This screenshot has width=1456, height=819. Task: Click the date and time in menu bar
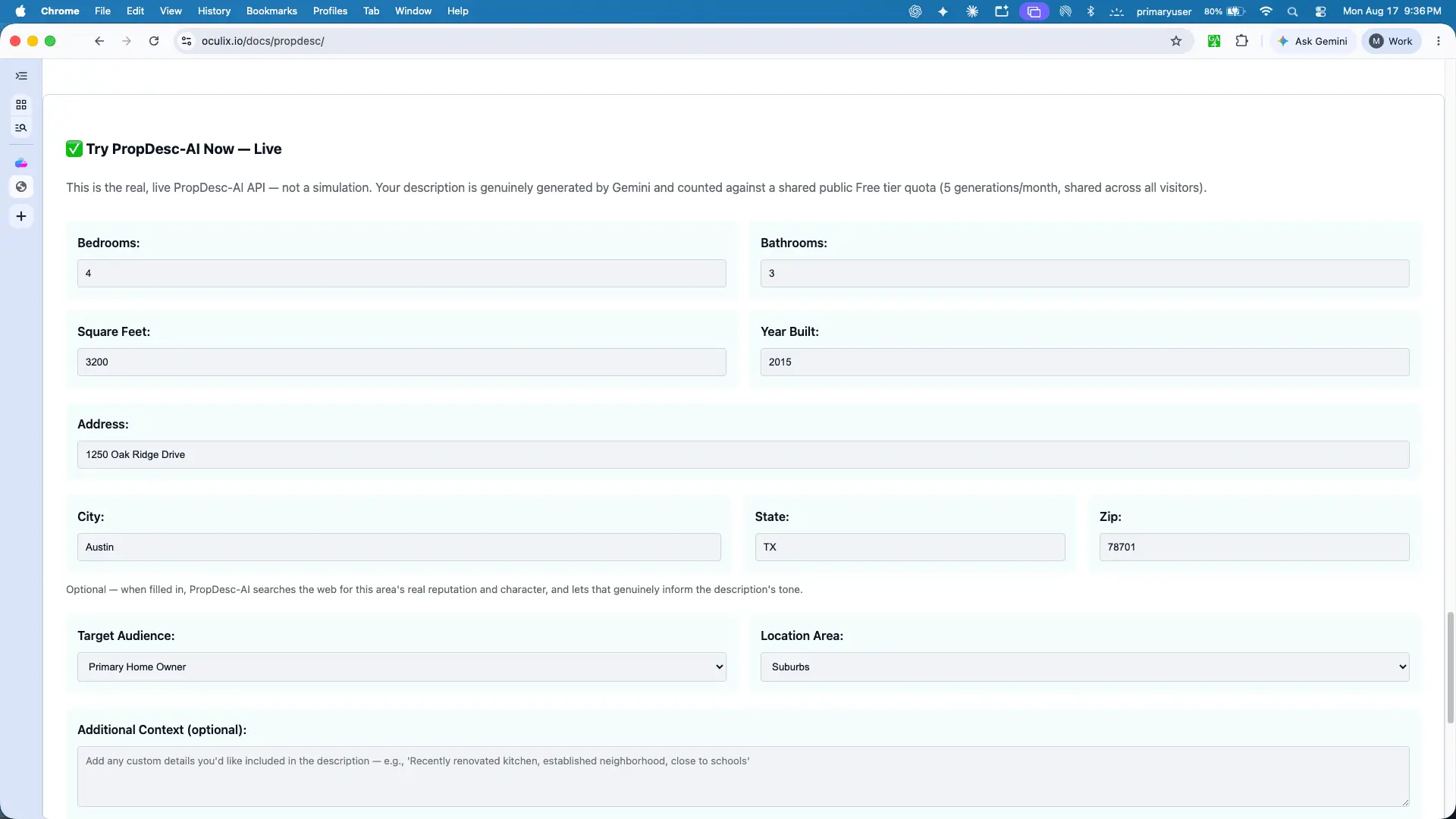[x=1392, y=11]
